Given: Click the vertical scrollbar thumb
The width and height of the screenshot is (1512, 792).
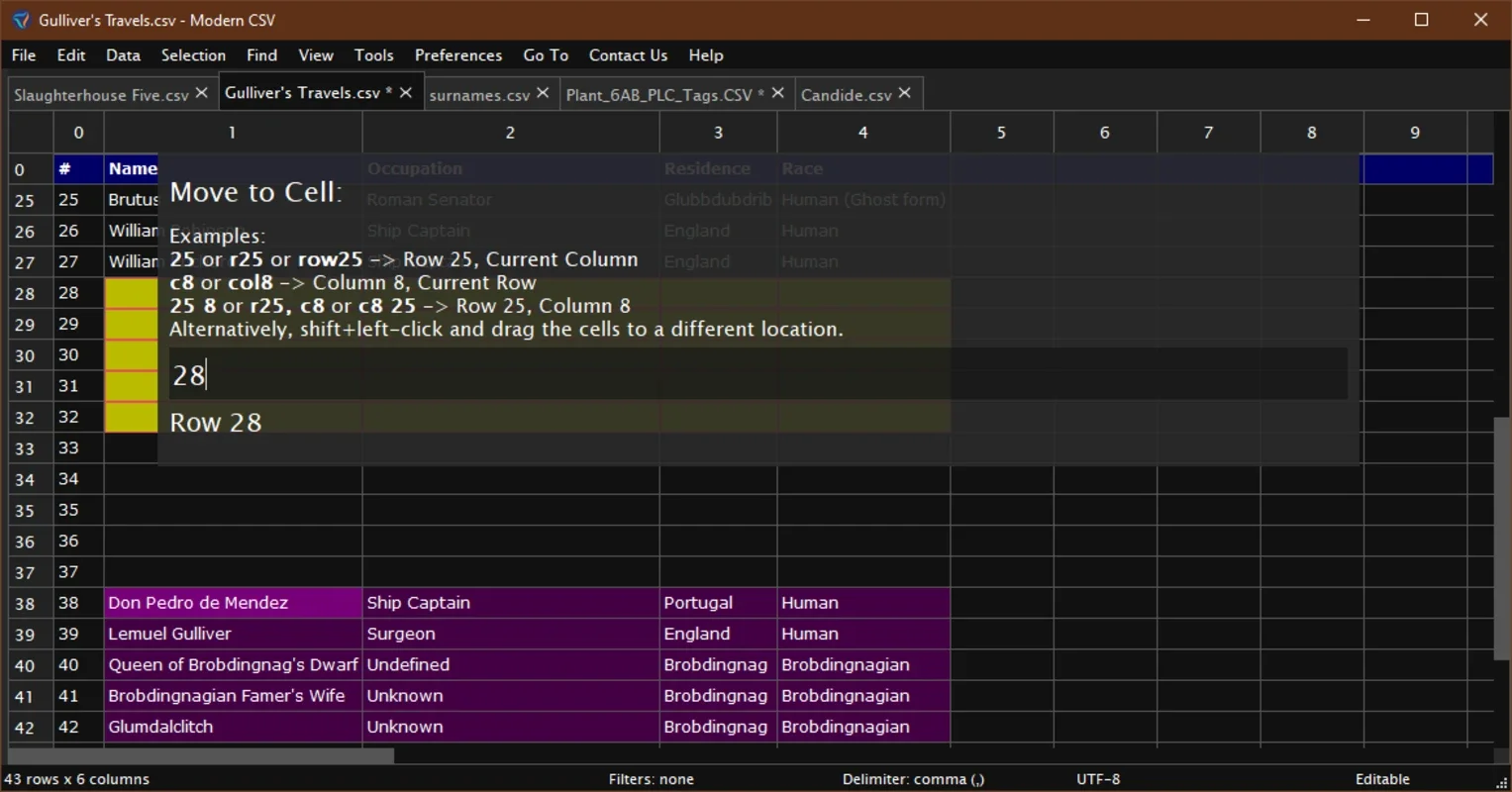Looking at the screenshot, I should coord(1502,538).
